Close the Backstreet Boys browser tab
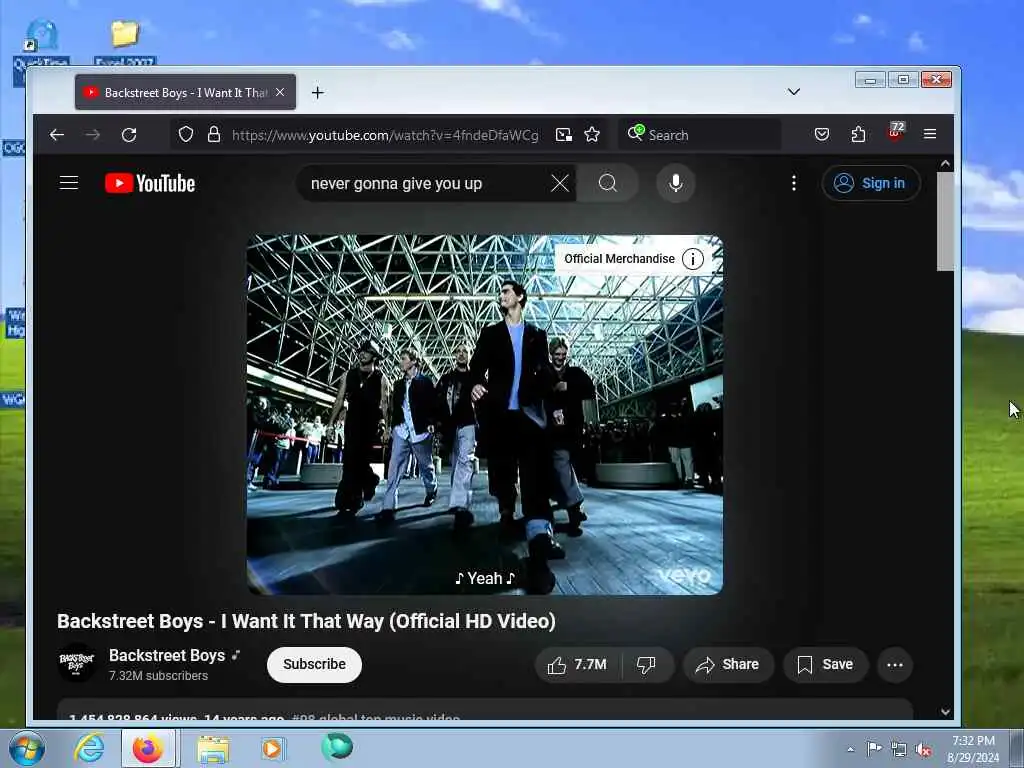The image size is (1024, 768). click(x=280, y=93)
